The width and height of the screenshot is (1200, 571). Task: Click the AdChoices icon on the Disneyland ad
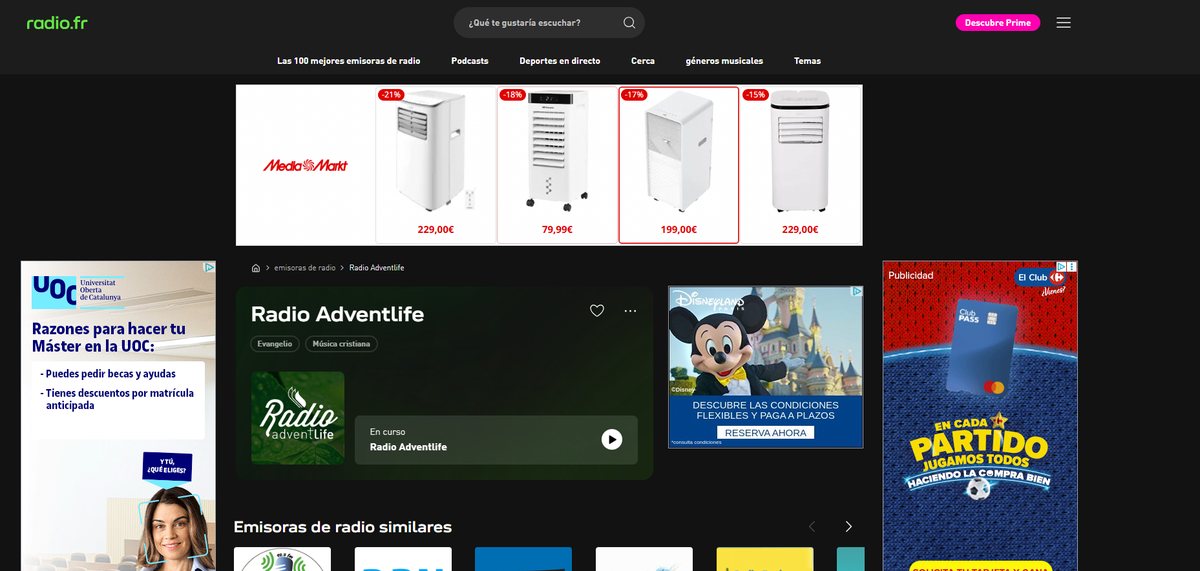[x=856, y=292]
